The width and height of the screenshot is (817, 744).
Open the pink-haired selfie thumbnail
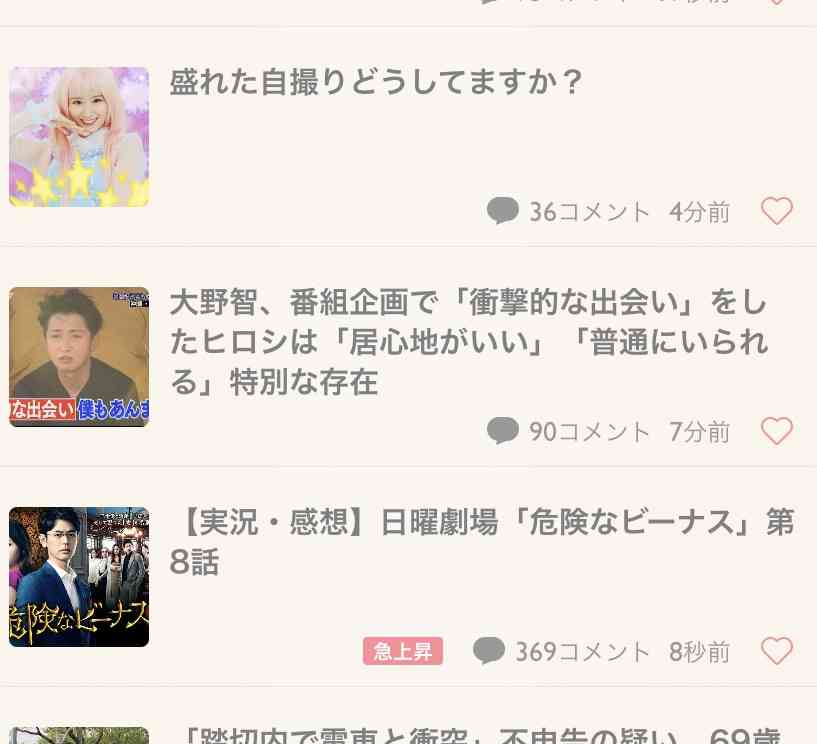click(x=79, y=137)
